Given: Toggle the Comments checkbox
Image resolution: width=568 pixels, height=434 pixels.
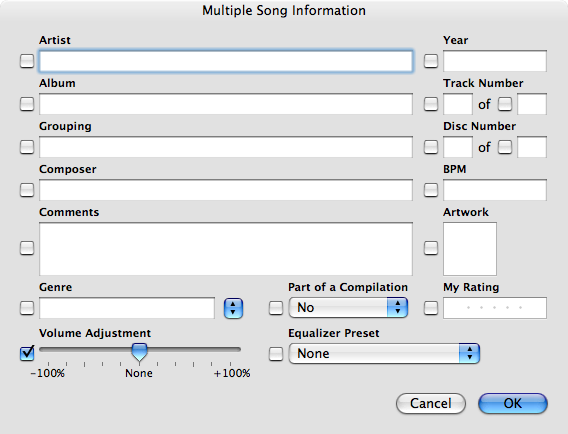Looking at the screenshot, I should [x=27, y=248].
